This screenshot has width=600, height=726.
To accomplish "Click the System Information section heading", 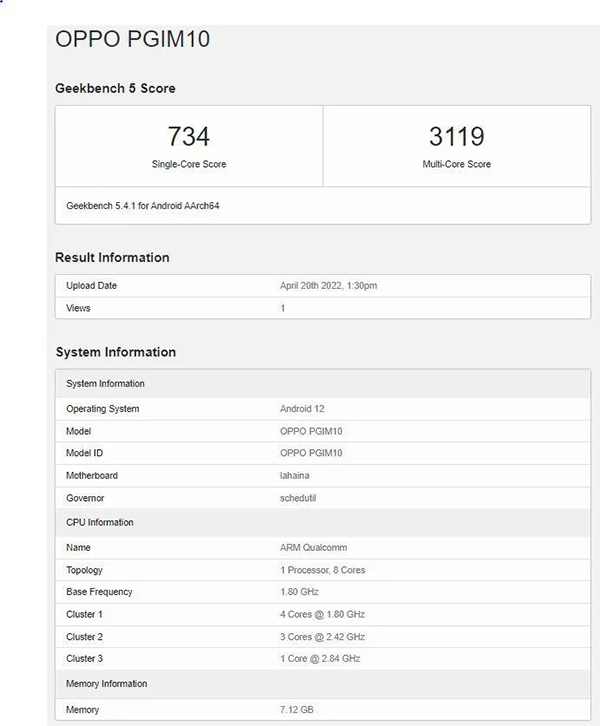I will pos(115,352).
